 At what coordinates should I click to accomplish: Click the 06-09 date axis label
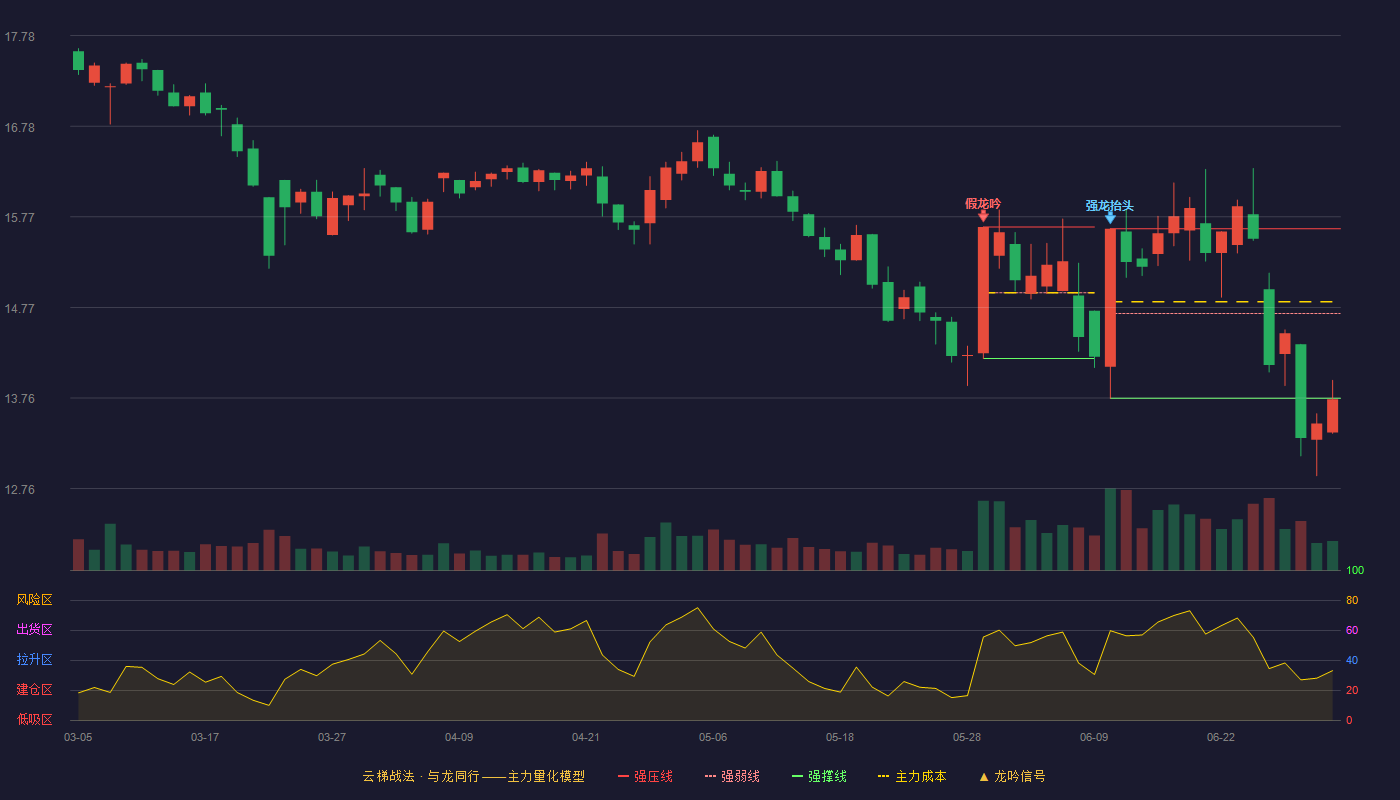(1094, 737)
